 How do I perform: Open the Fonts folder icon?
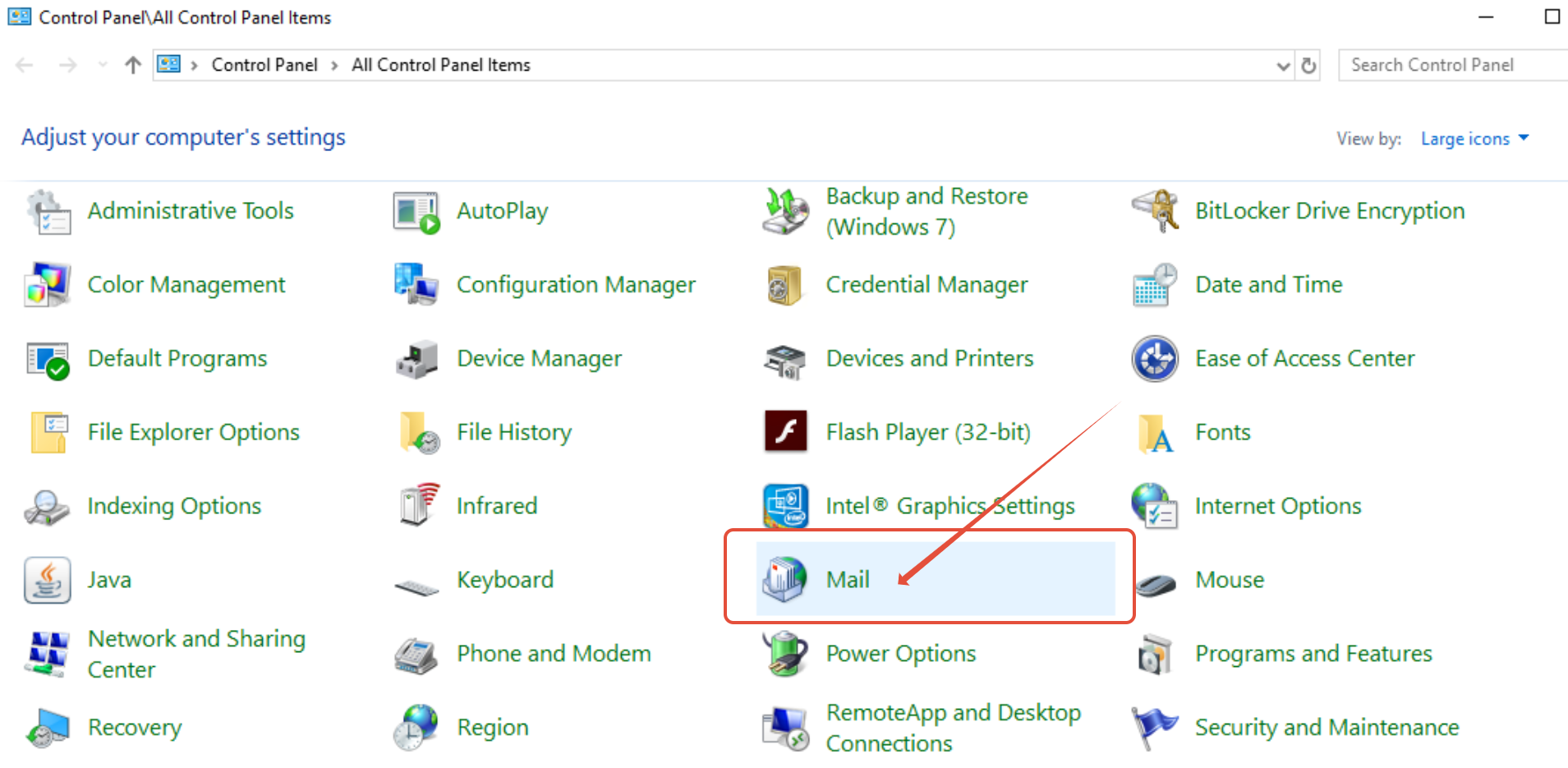pos(1156,434)
